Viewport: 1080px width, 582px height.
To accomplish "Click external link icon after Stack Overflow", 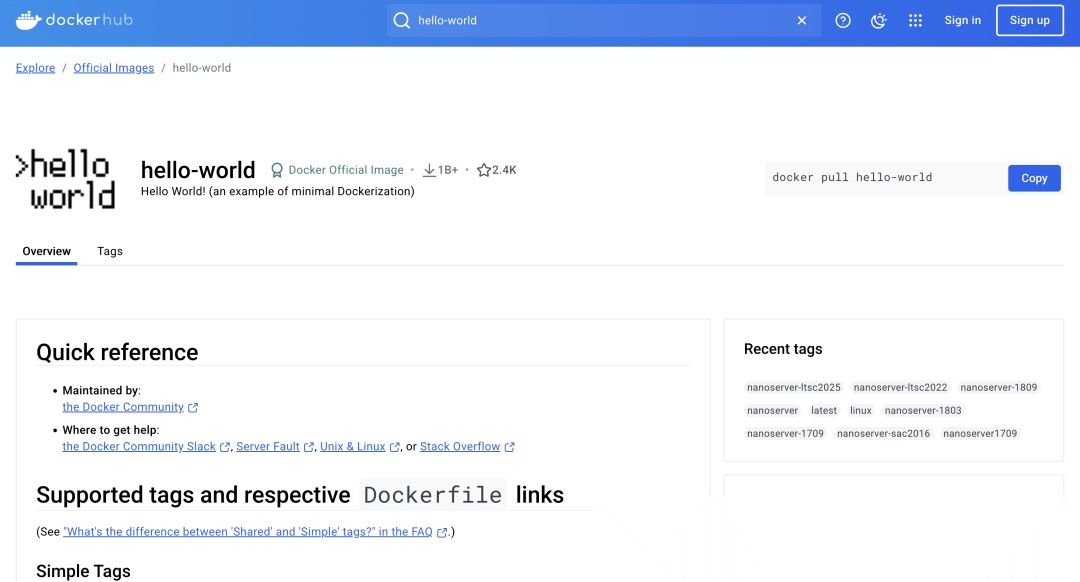I will click(x=510, y=447).
